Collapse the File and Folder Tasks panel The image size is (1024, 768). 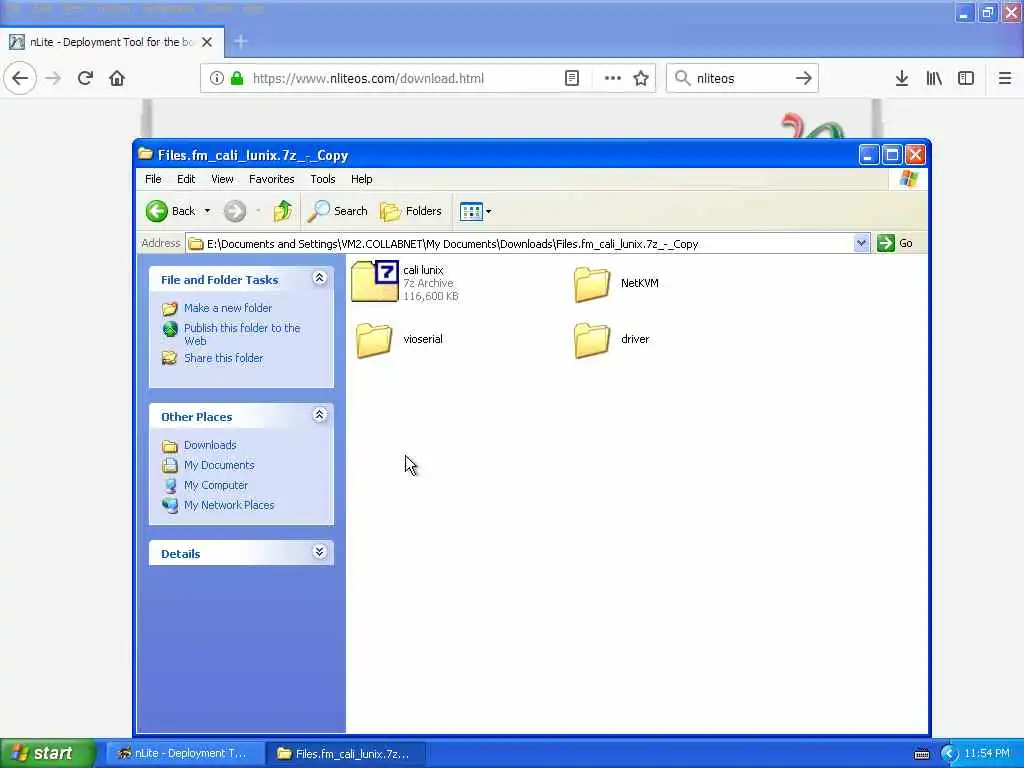(x=319, y=278)
